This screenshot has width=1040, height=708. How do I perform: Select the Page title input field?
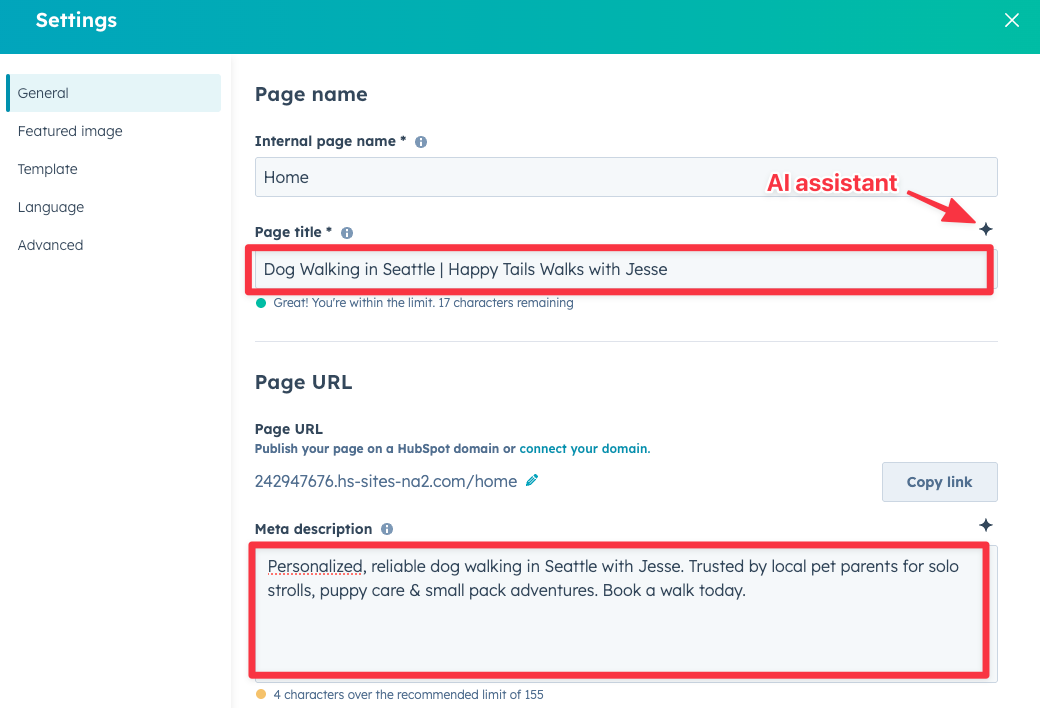point(620,269)
